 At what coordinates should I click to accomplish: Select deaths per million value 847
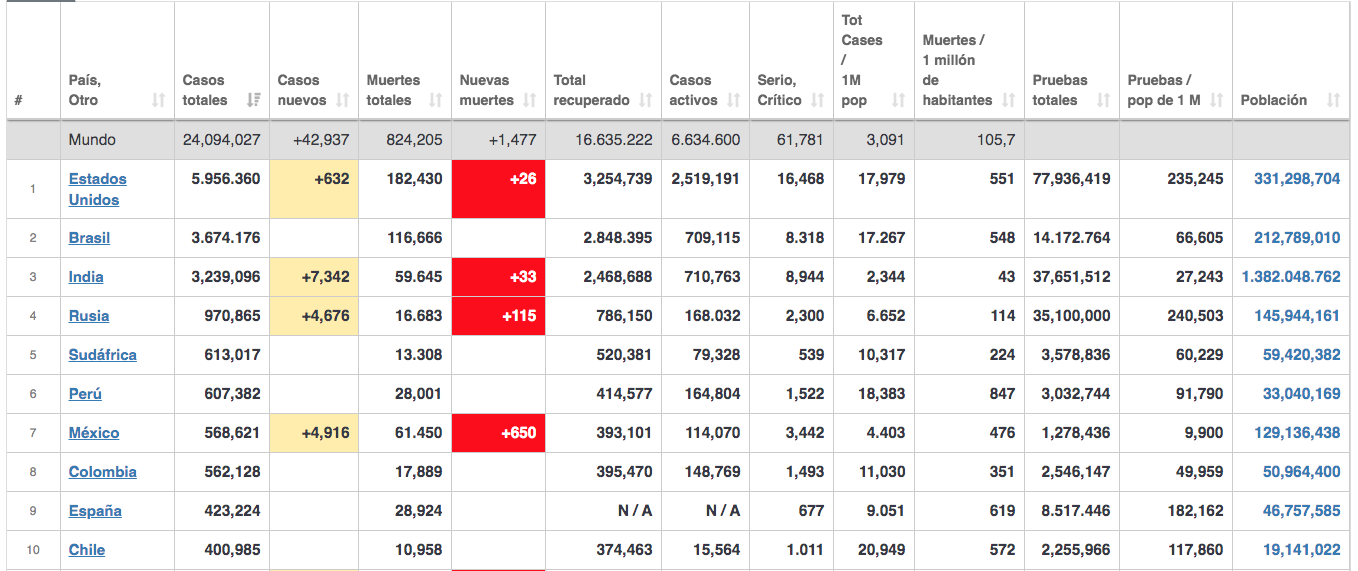tap(1002, 394)
